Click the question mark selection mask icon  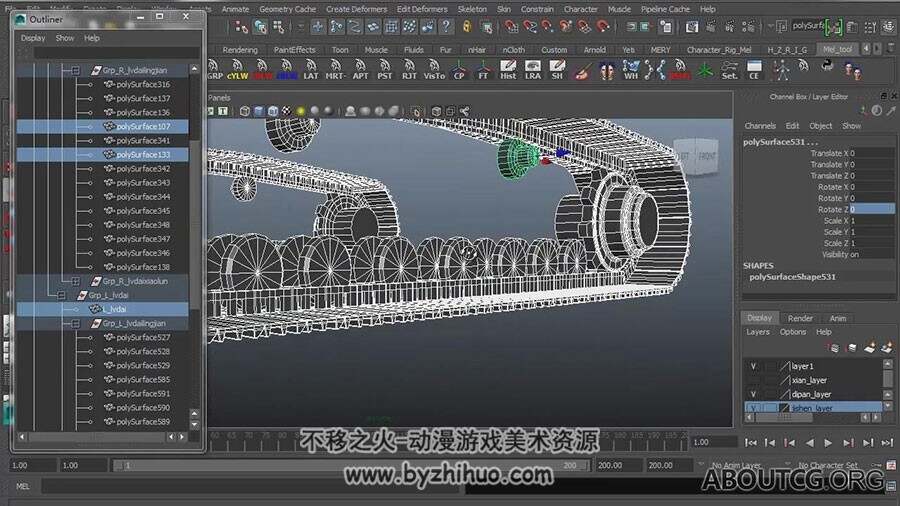click(x=446, y=26)
